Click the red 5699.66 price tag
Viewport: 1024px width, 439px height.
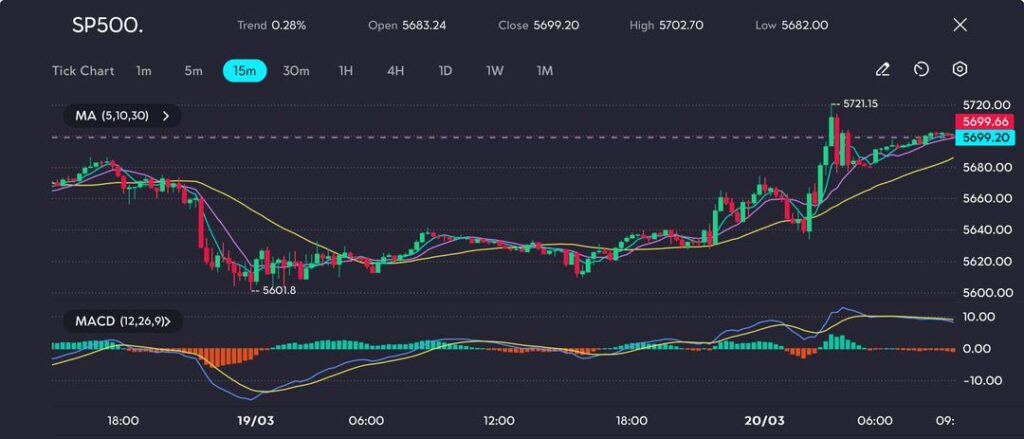(985, 121)
